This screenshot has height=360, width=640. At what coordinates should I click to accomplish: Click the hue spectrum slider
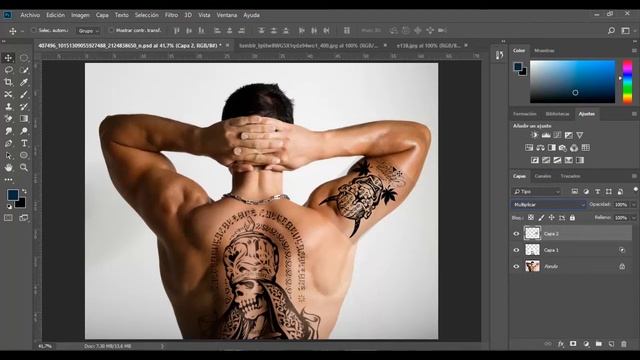tap(627, 82)
